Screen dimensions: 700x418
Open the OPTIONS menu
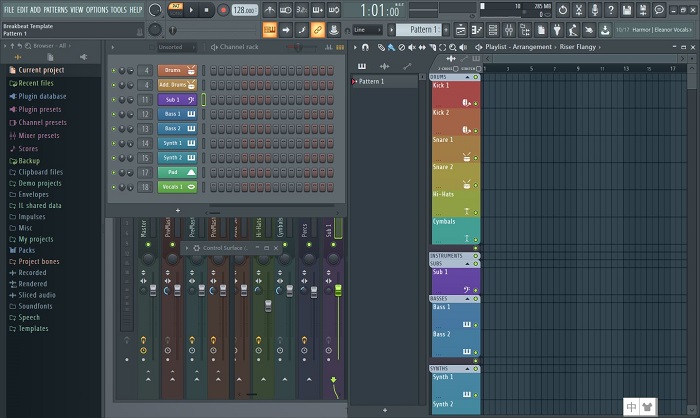click(97, 9)
